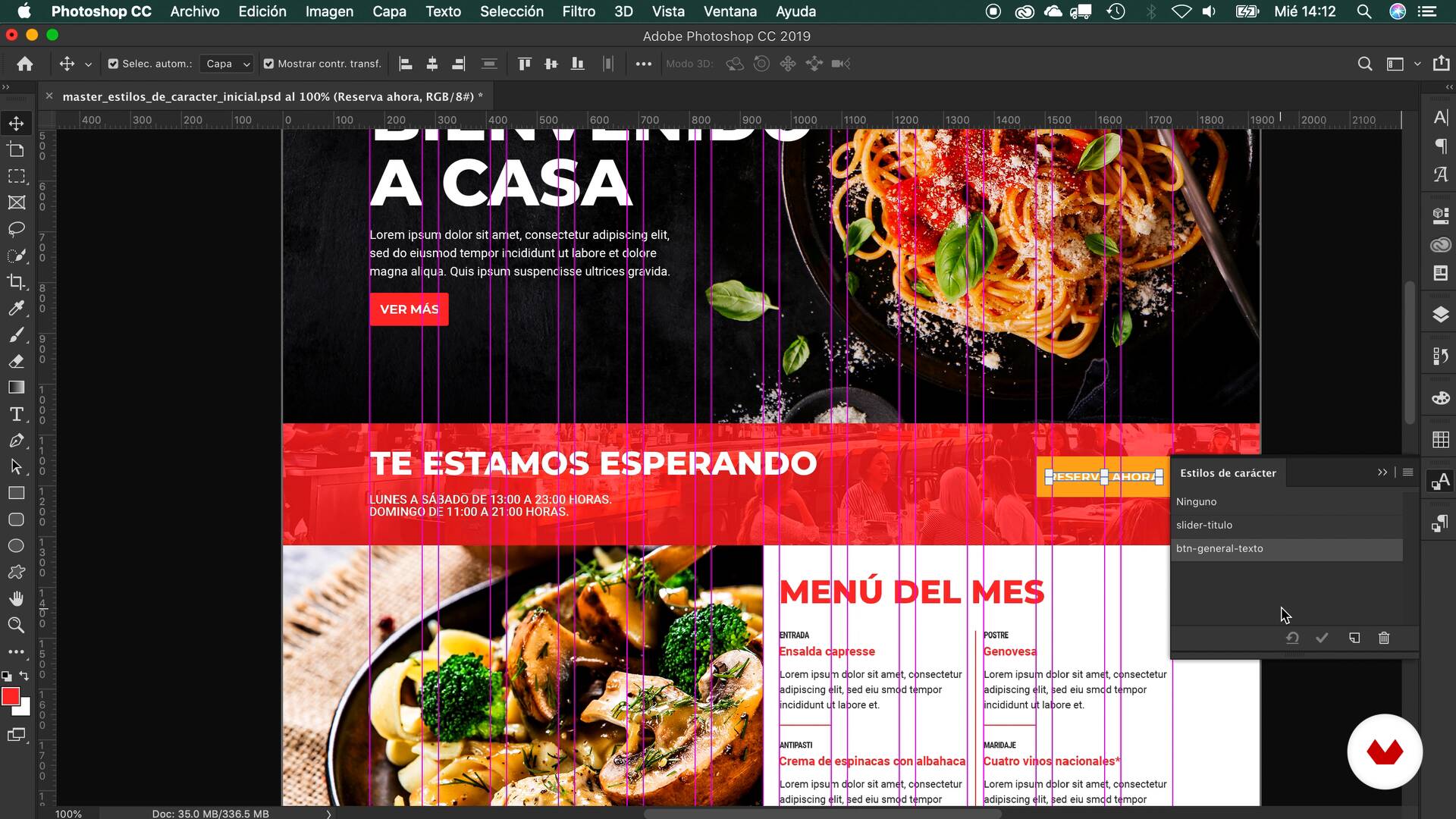Align vertical centers in options bar
The width and height of the screenshot is (1456, 819).
tap(551, 64)
